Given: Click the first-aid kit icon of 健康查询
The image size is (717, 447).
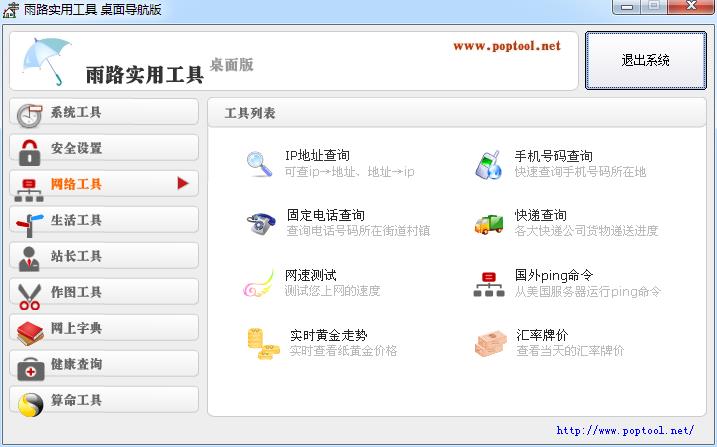Looking at the screenshot, I should point(31,369).
